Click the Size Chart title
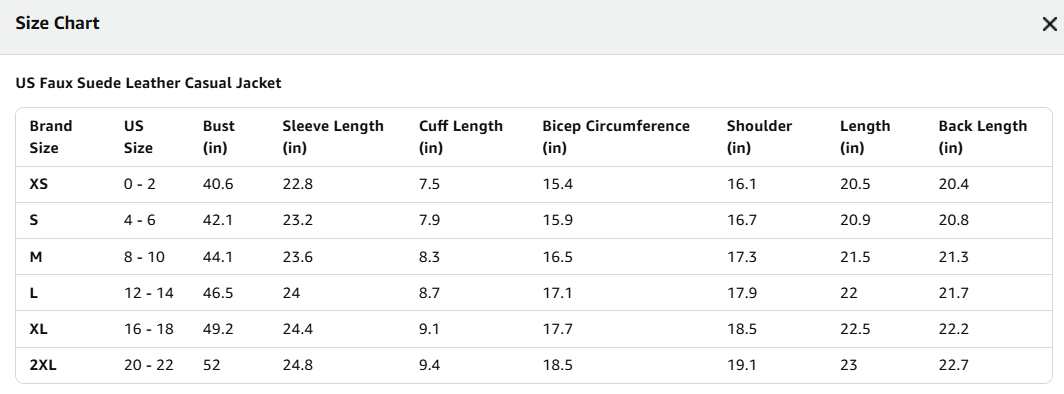The height and width of the screenshot is (394, 1064). (x=57, y=23)
